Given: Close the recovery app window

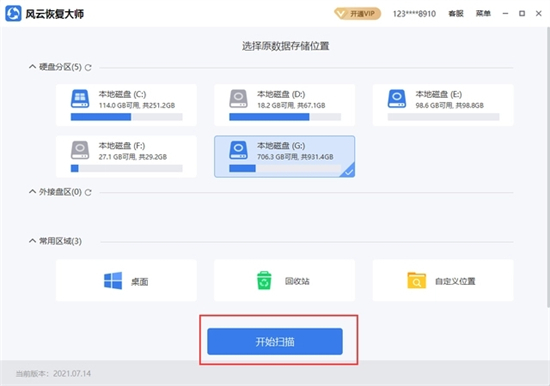Looking at the screenshot, I should (539, 13).
